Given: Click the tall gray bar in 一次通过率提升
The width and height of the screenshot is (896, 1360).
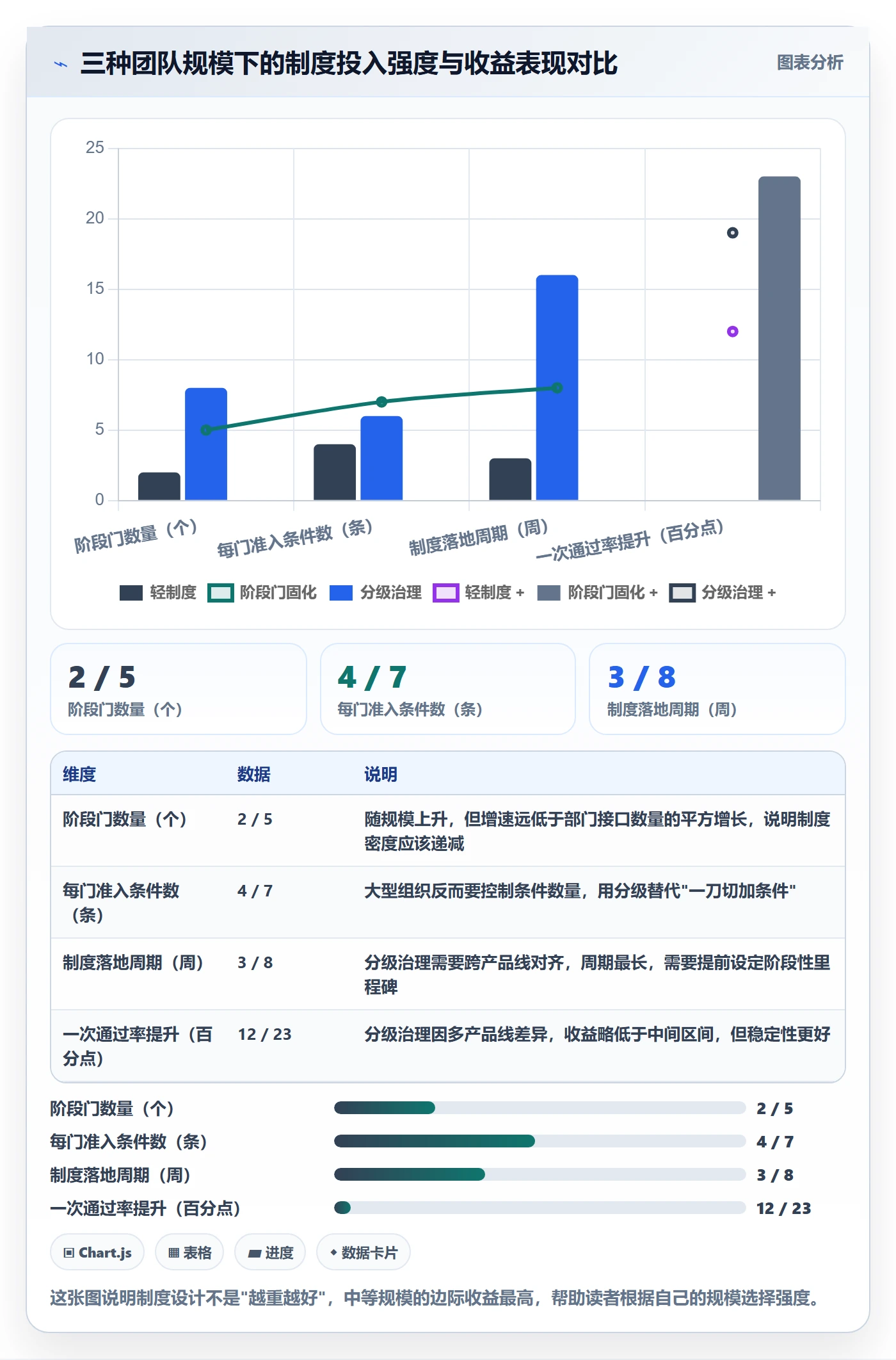Looking at the screenshot, I should pos(780,338).
